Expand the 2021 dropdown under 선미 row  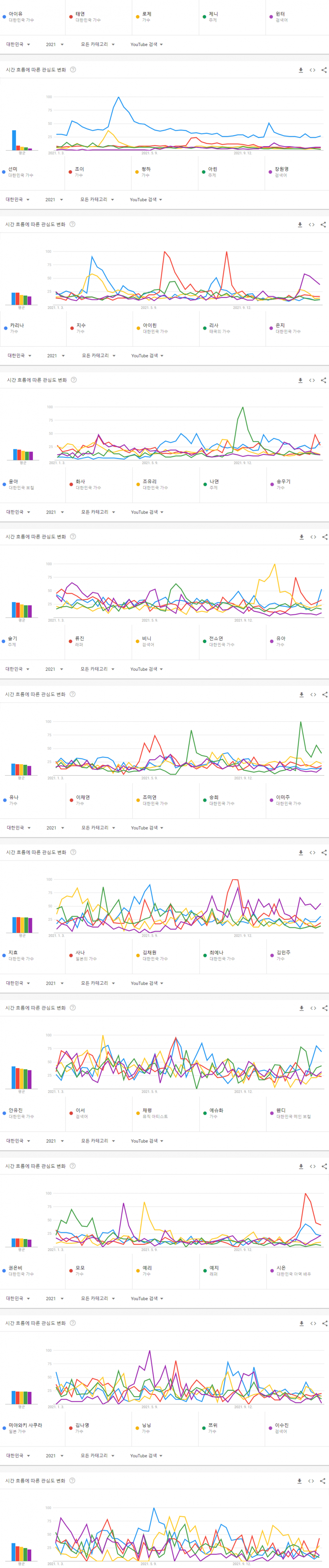pos(54,199)
